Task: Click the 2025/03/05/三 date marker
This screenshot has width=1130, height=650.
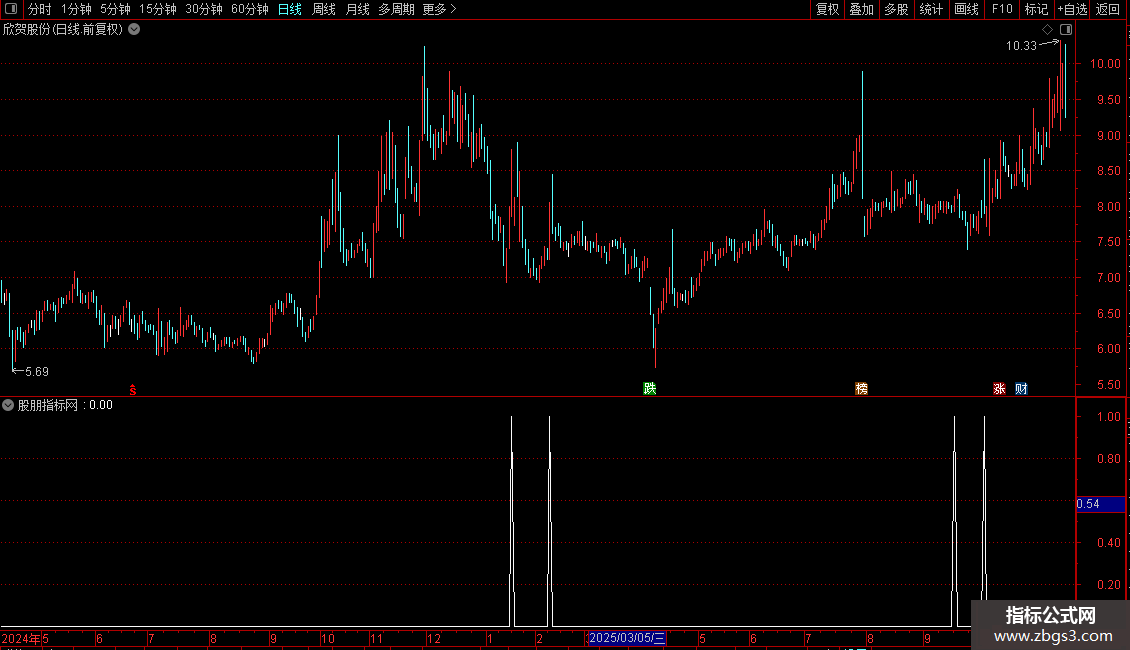Action: (x=627, y=638)
